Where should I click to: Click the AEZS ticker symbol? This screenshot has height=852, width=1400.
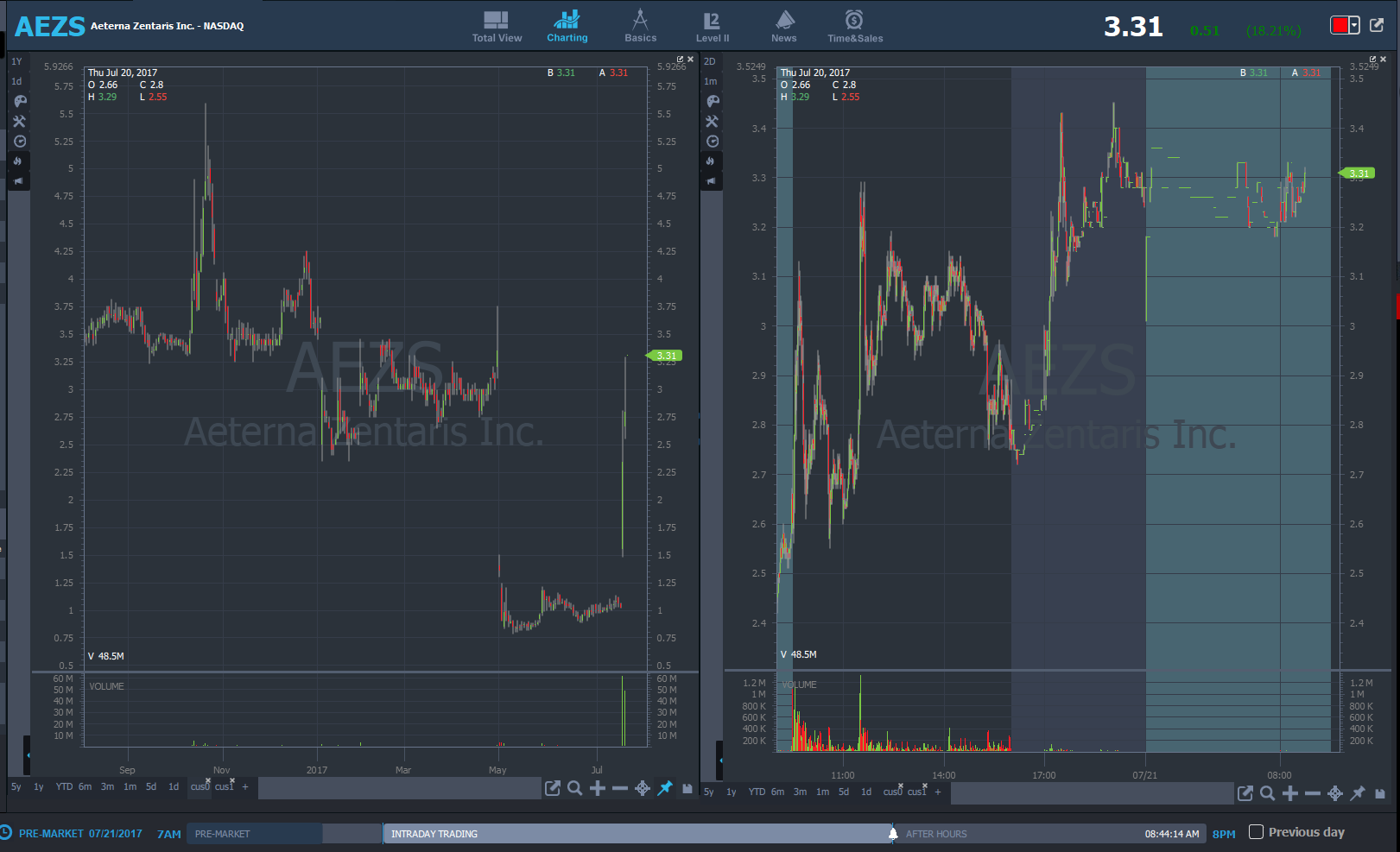50,27
